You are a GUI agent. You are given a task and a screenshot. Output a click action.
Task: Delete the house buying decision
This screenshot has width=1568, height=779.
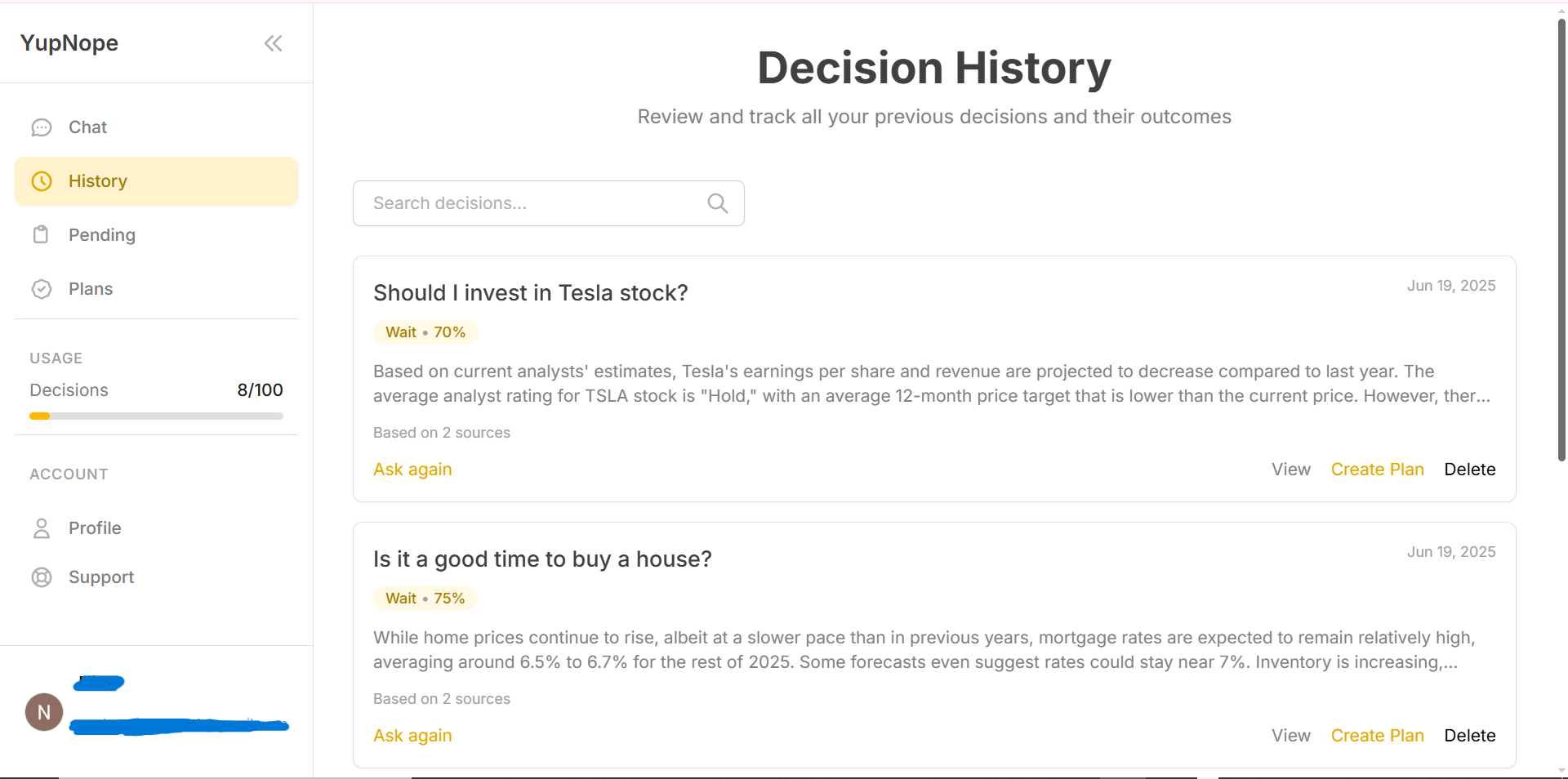pyautogui.click(x=1469, y=736)
